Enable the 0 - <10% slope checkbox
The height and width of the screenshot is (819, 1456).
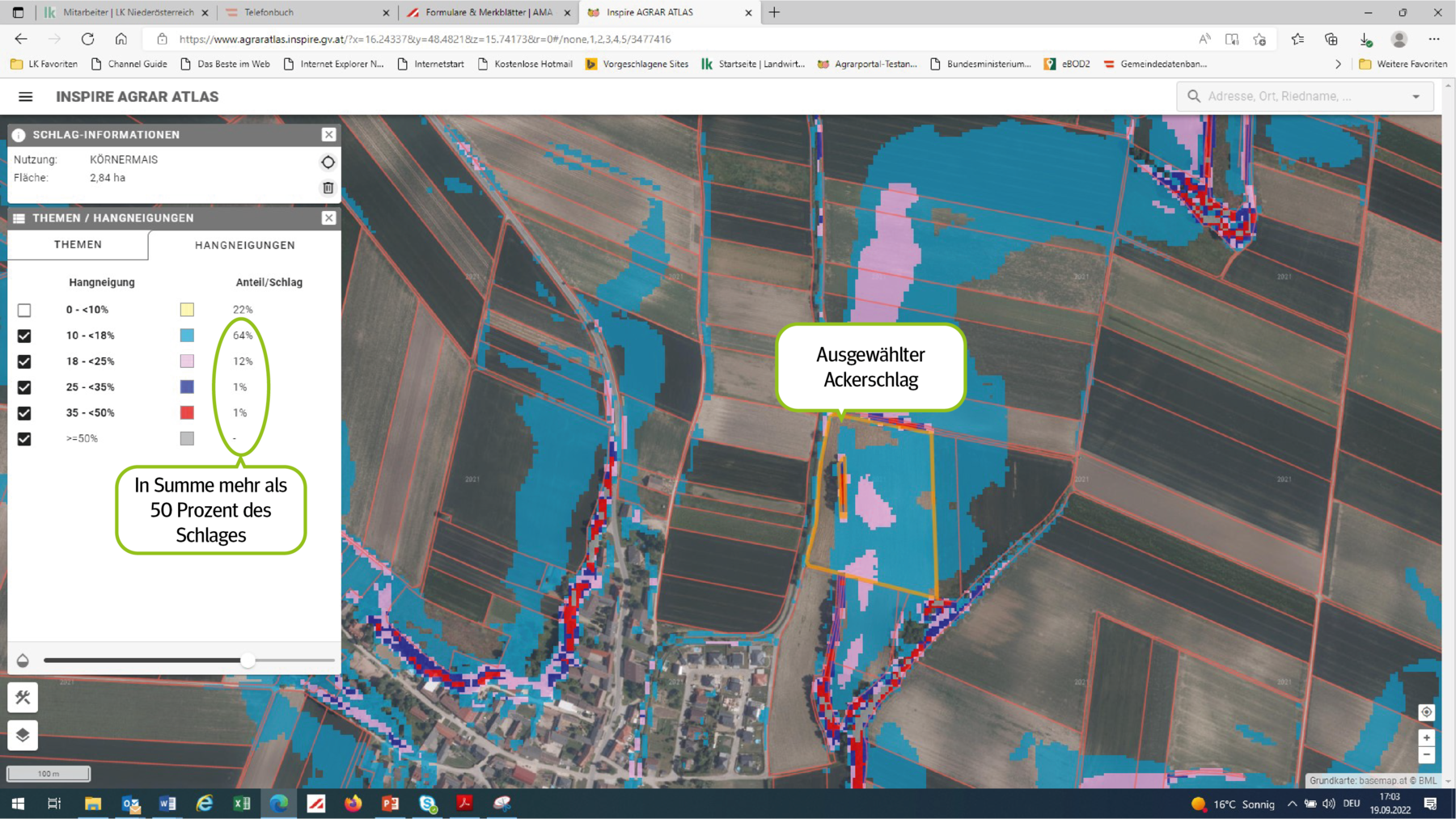point(24,310)
